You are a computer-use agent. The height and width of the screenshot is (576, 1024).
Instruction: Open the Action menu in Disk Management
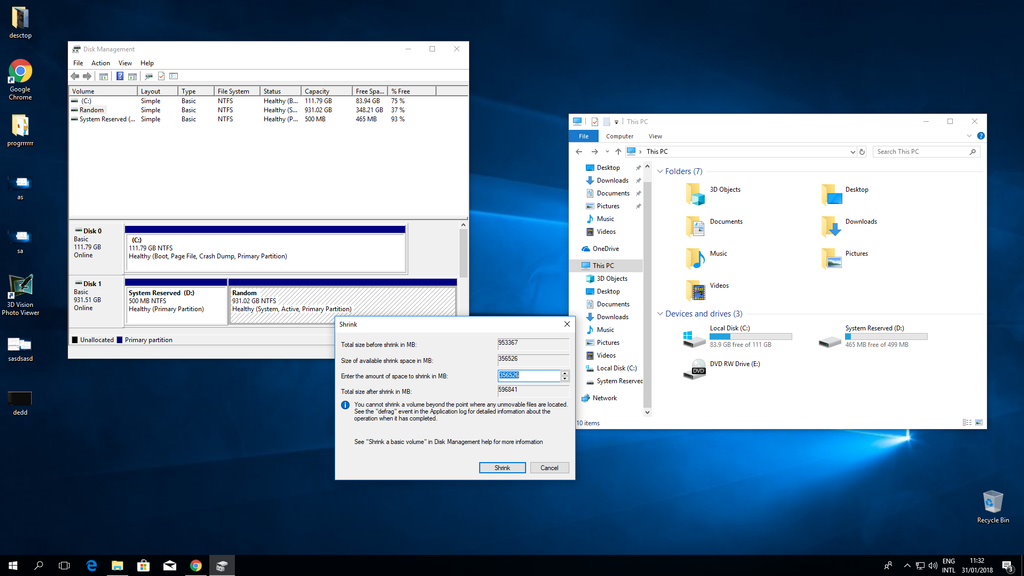[101, 63]
